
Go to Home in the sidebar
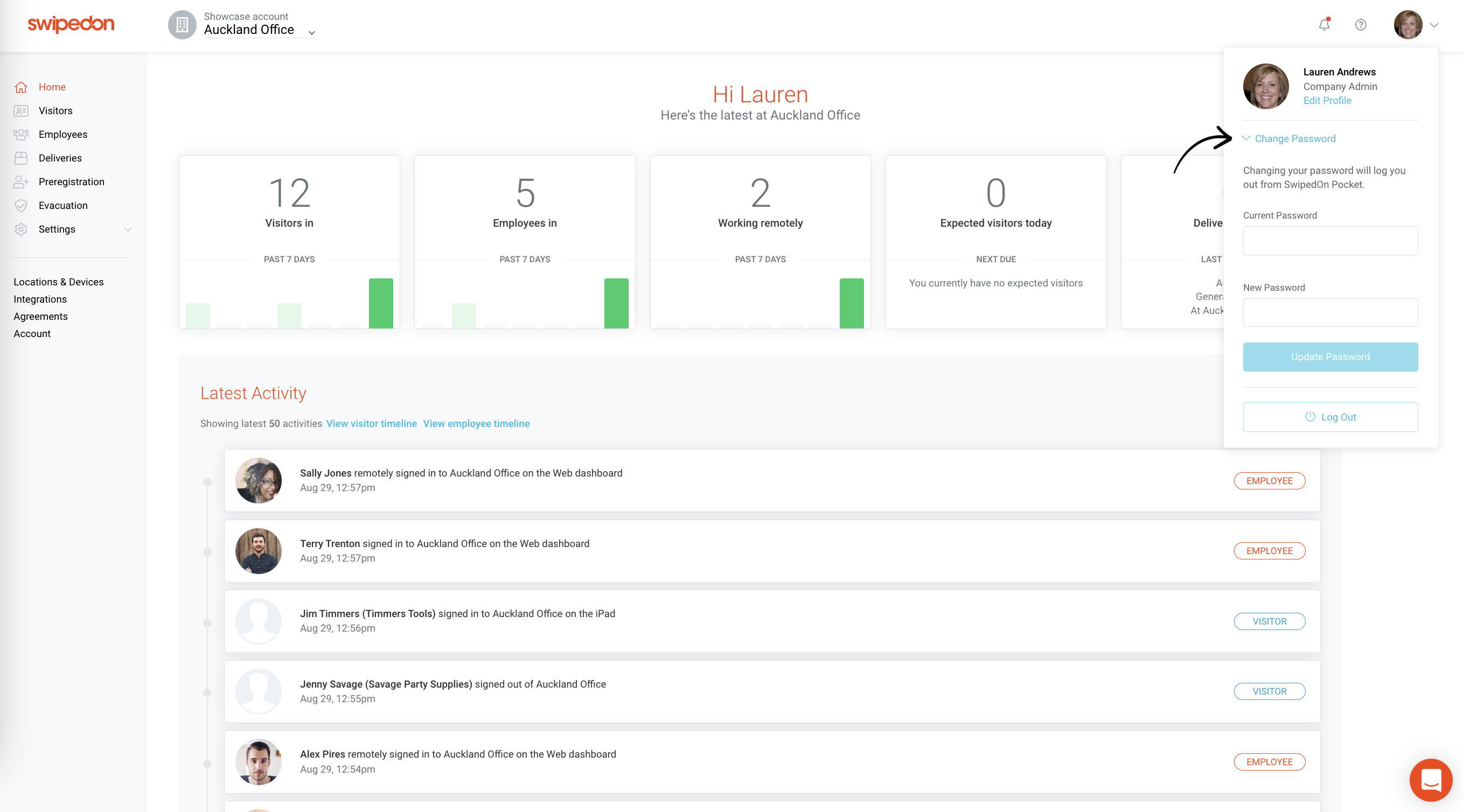click(52, 87)
